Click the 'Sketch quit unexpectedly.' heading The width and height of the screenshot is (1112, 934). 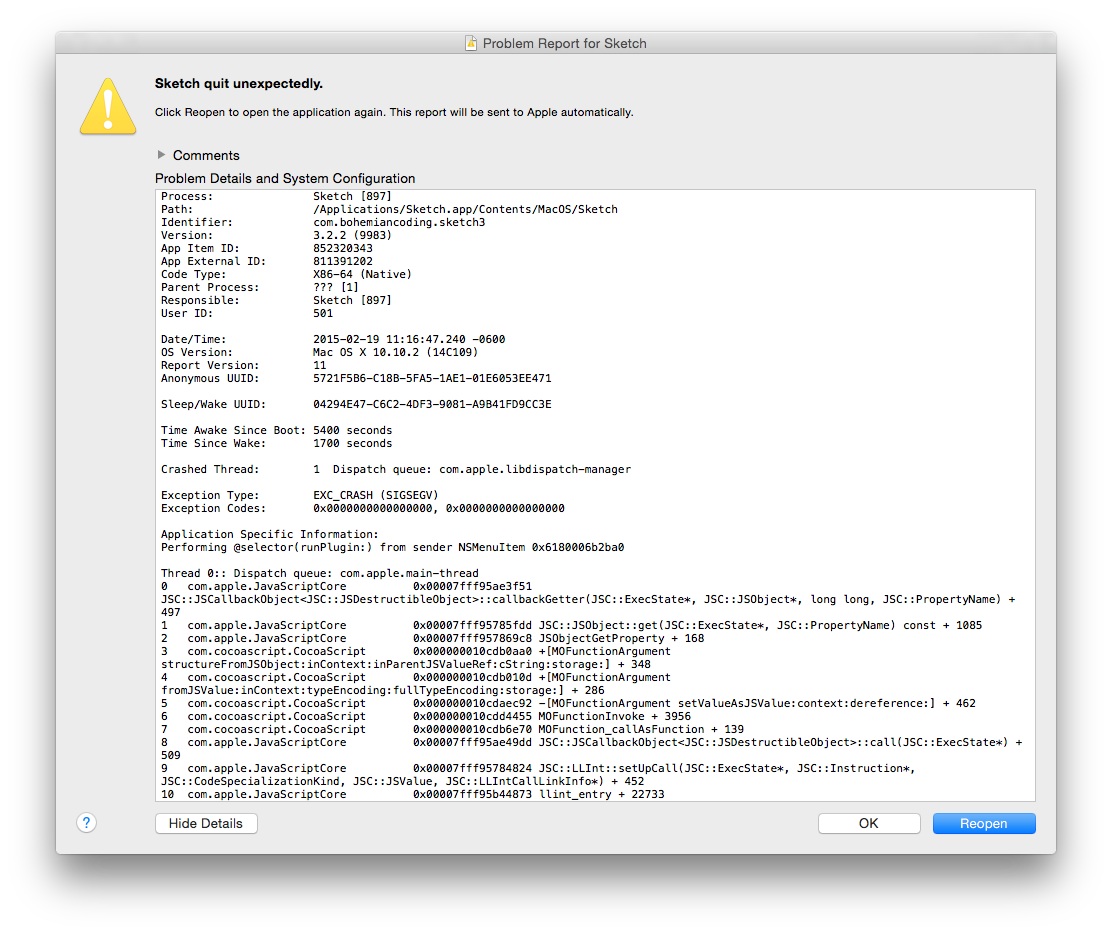[239, 84]
